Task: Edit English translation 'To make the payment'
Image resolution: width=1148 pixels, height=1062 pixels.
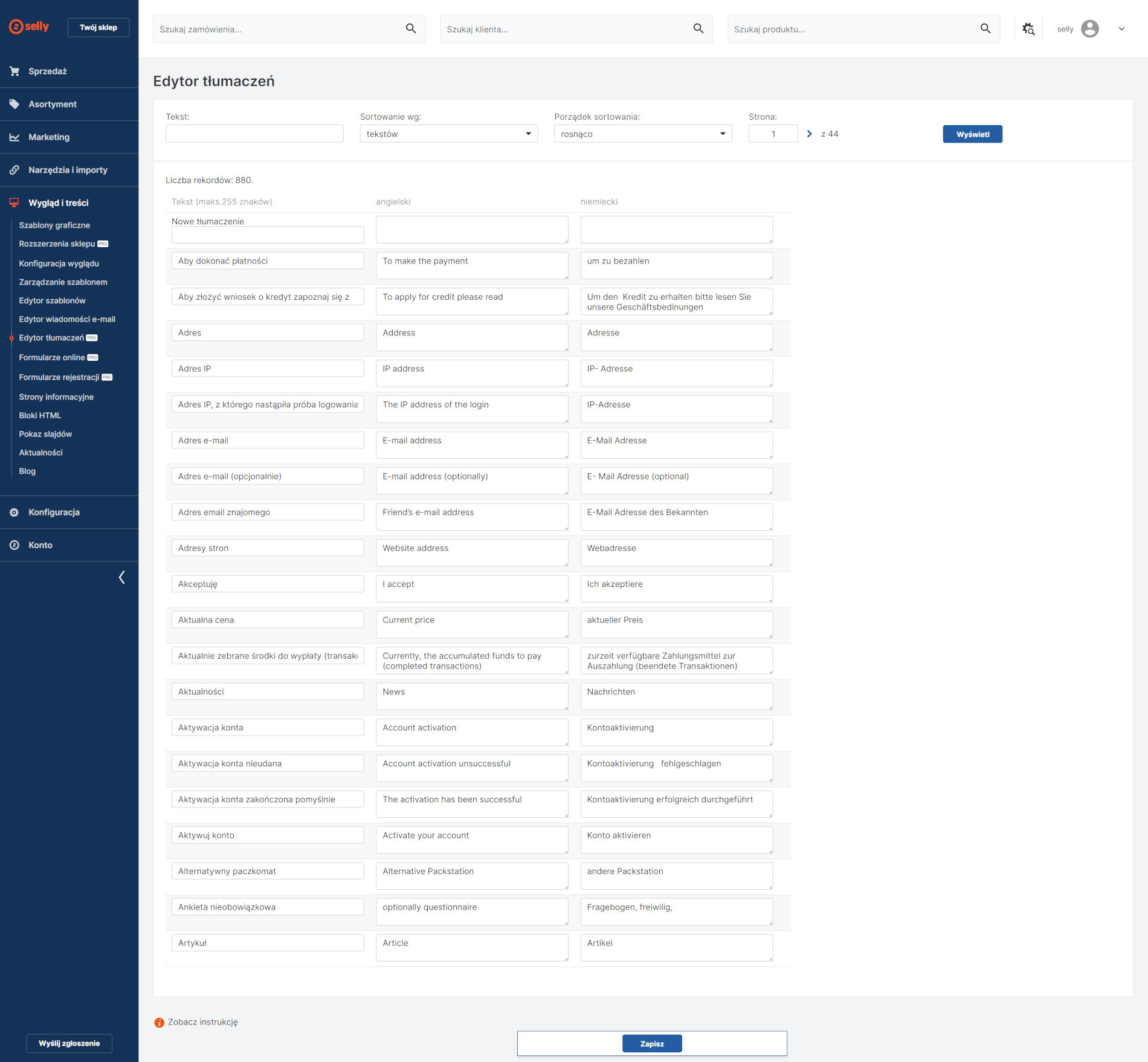Action: point(472,266)
